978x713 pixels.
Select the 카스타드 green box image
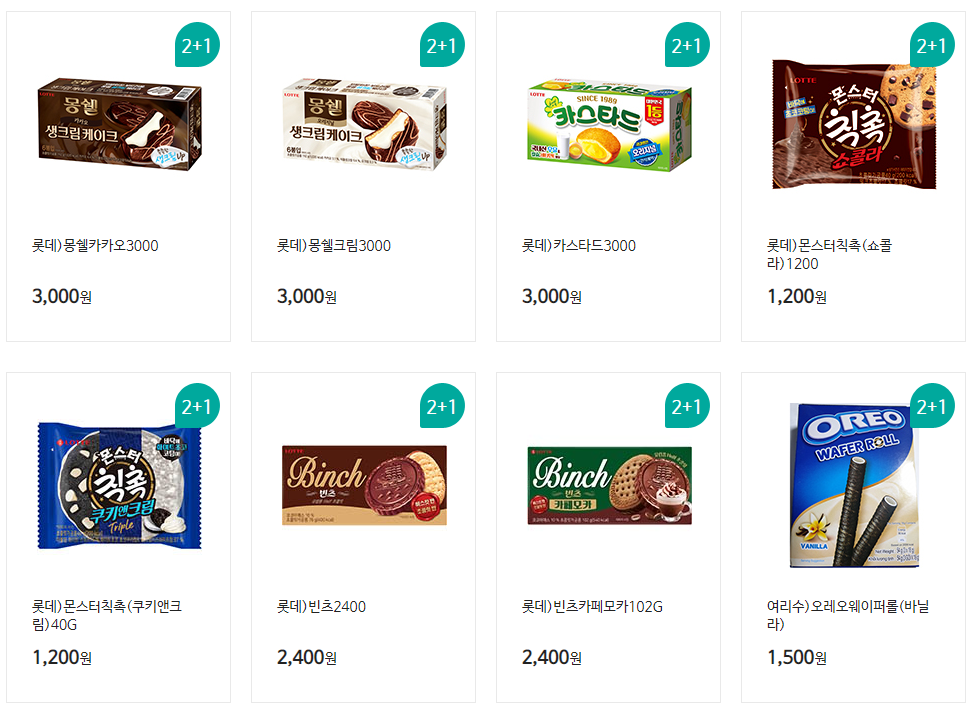[x=609, y=125]
